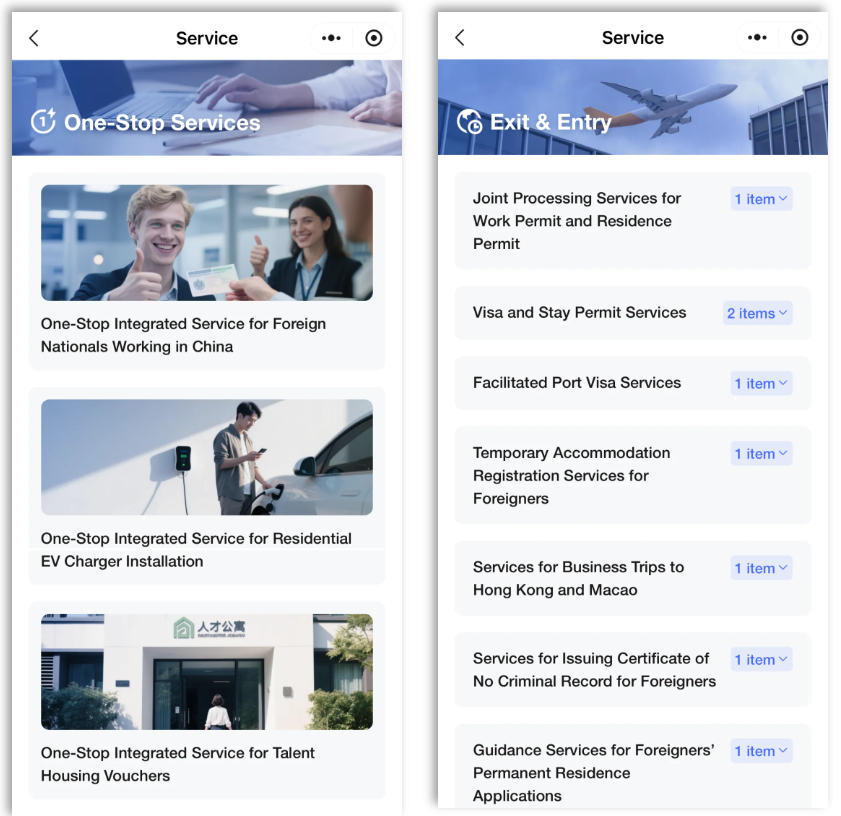841x816 pixels.
Task: Expand Temporary Accommodation Registration 1 item dropdown
Action: tap(761, 454)
